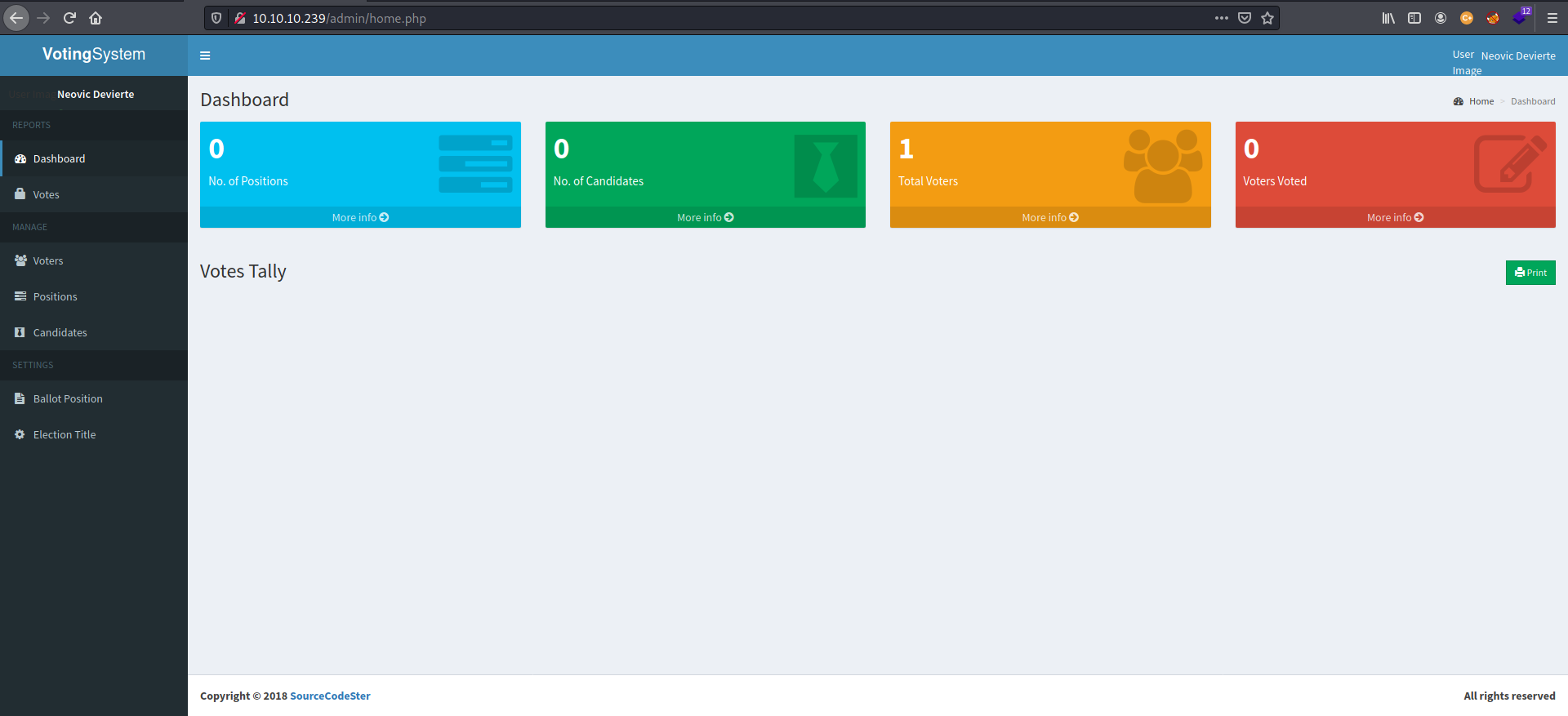Open Votes in the sidebar
This screenshot has height=716, width=1568.
[x=46, y=194]
